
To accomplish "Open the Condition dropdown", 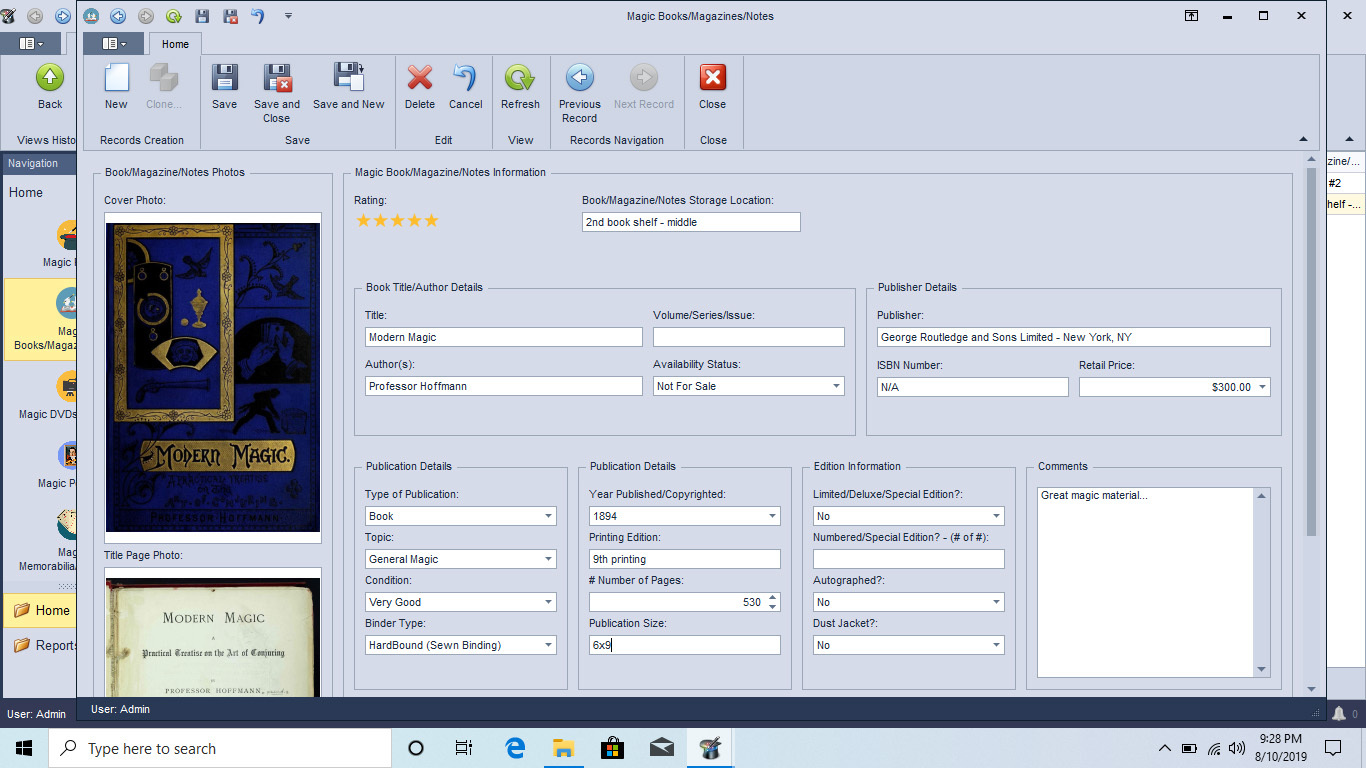I will [x=548, y=602].
